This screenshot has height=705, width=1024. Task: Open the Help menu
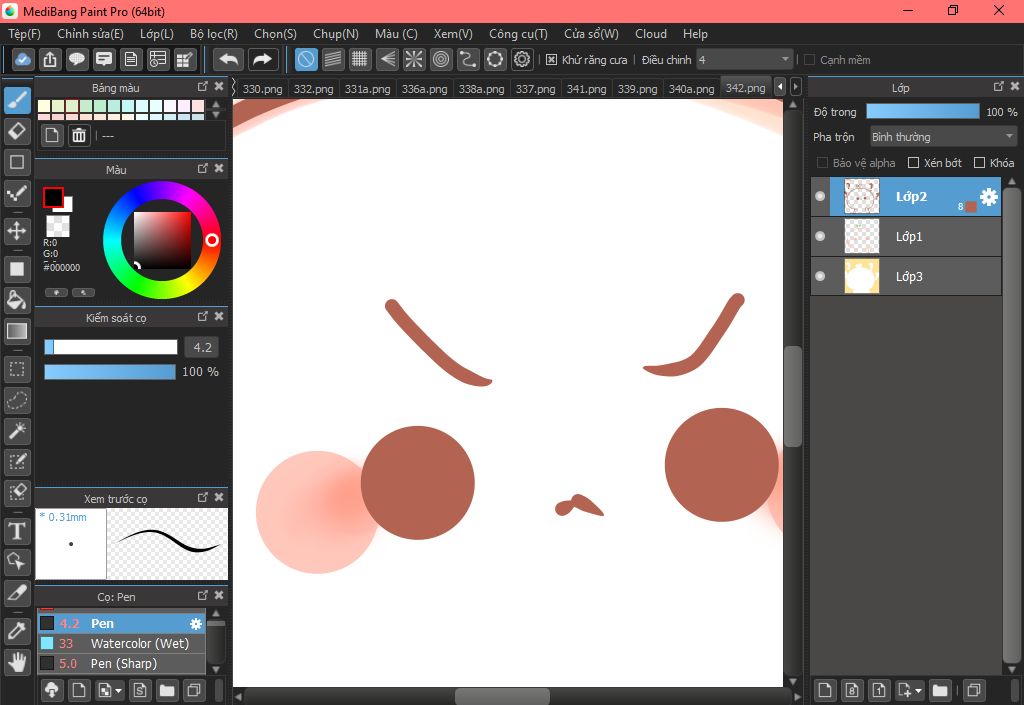pyautogui.click(x=695, y=34)
